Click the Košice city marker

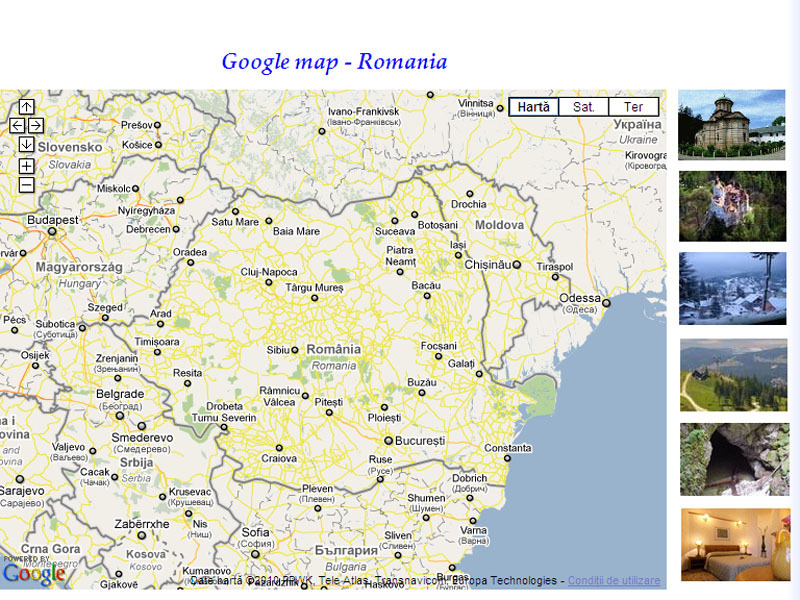(158, 145)
